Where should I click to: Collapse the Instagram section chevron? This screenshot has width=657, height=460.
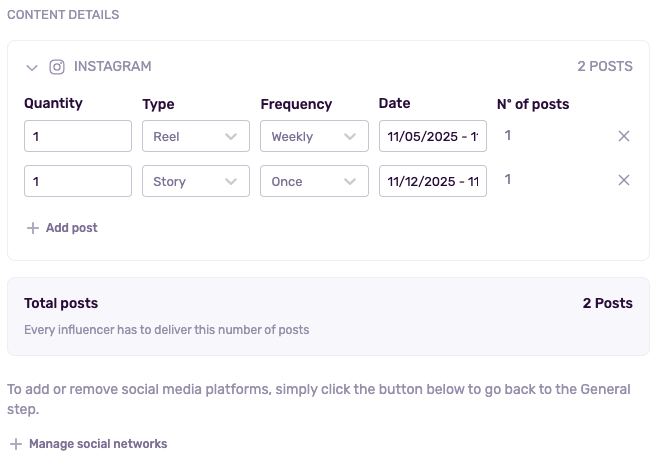[x=32, y=67]
